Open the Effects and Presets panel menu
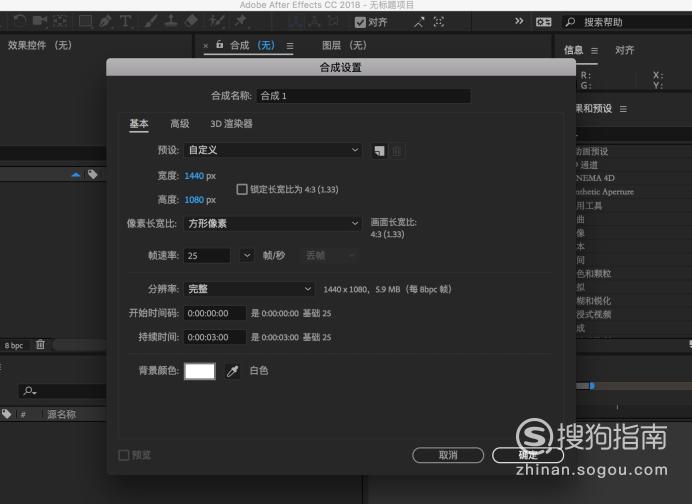The height and width of the screenshot is (504, 692). pos(623,109)
